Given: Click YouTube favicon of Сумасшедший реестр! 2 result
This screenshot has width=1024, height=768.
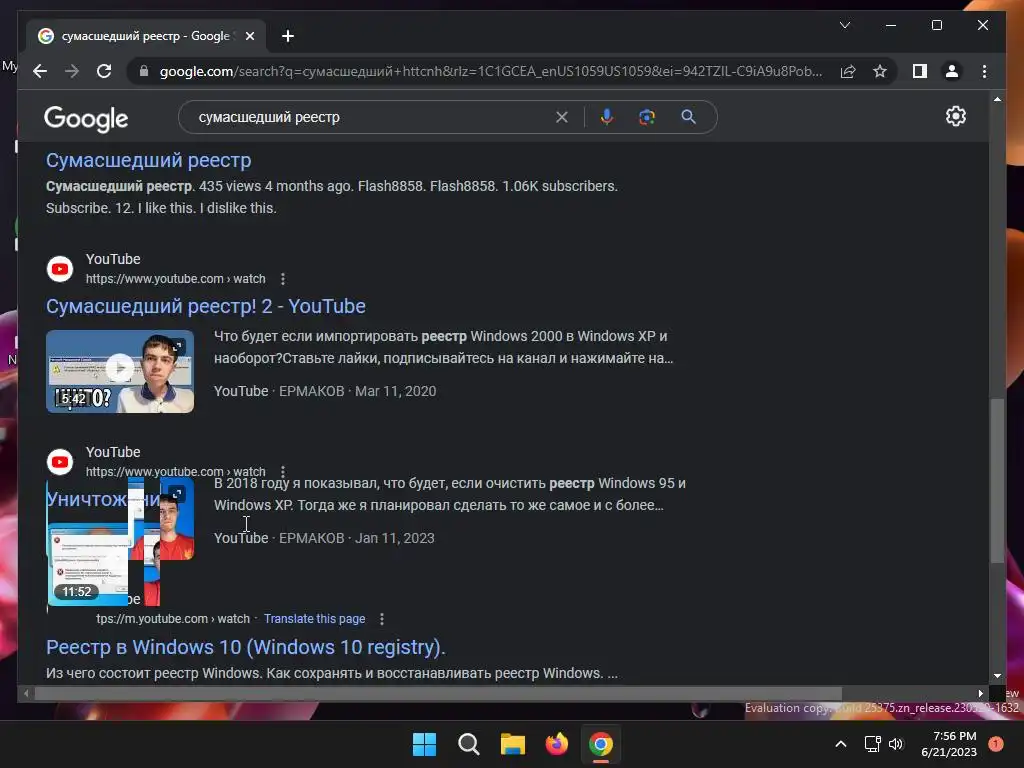Looking at the screenshot, I should click(60, 268).
